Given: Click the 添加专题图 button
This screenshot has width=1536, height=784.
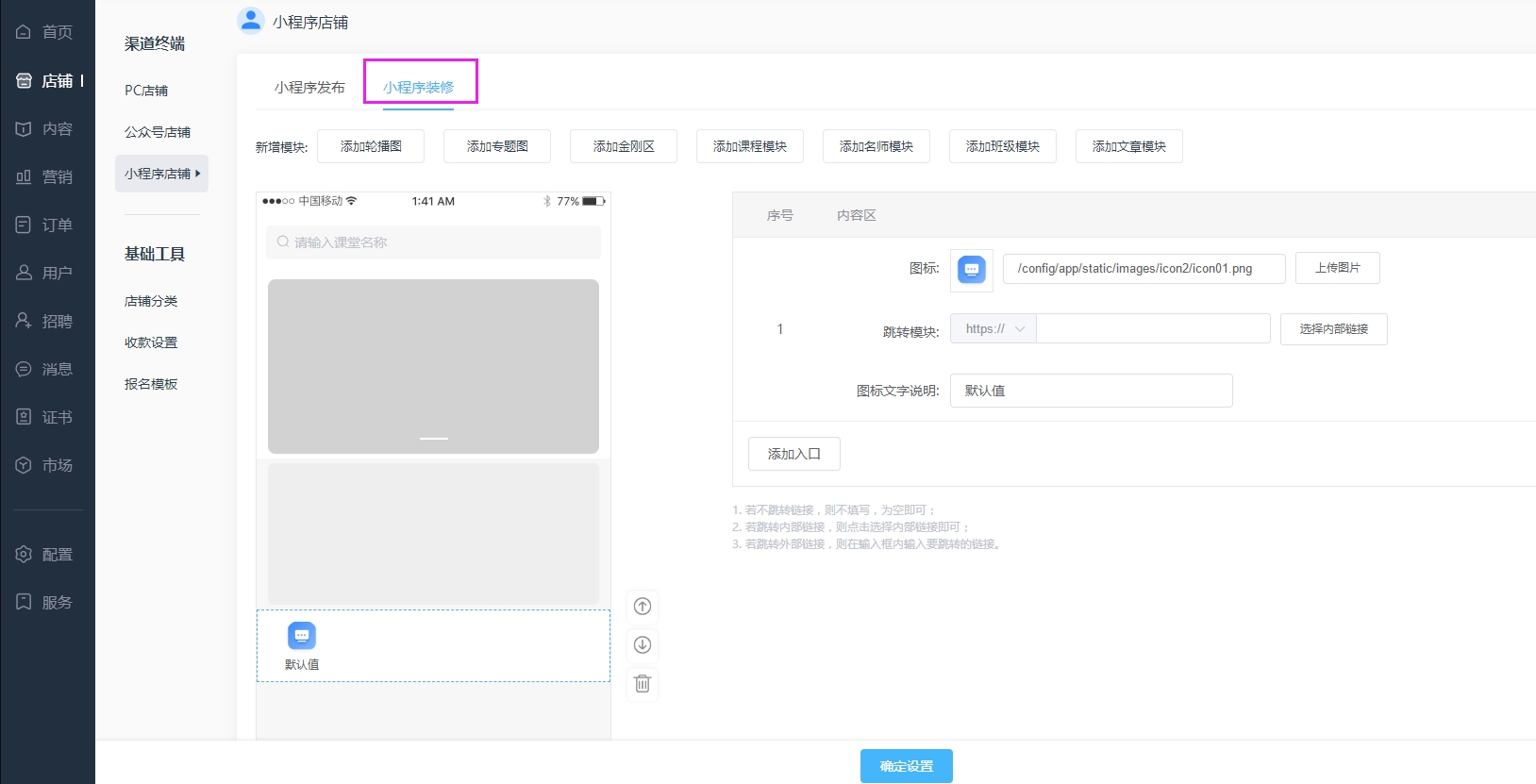Looking at the screenshot, I should [x=497, y=146].
